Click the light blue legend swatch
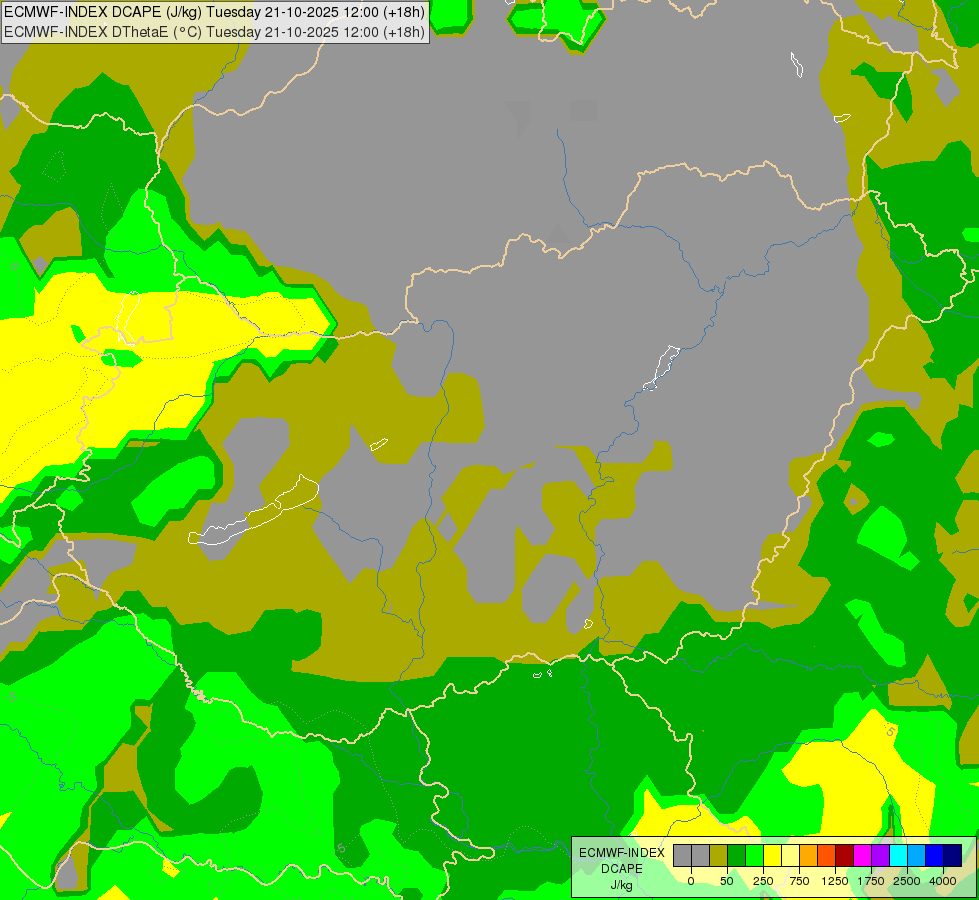979x900 pixels. point(917,855)
